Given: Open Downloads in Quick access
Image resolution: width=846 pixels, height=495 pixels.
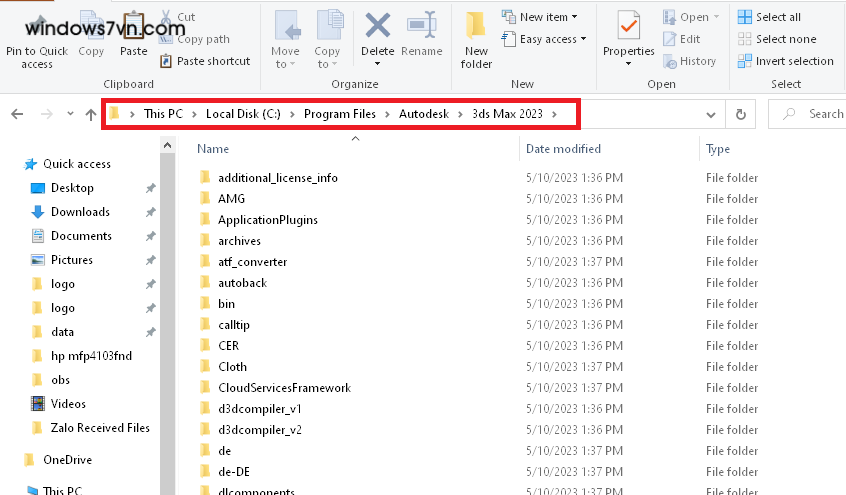Looking at the screenshot, I should click(x=80, y=212).
